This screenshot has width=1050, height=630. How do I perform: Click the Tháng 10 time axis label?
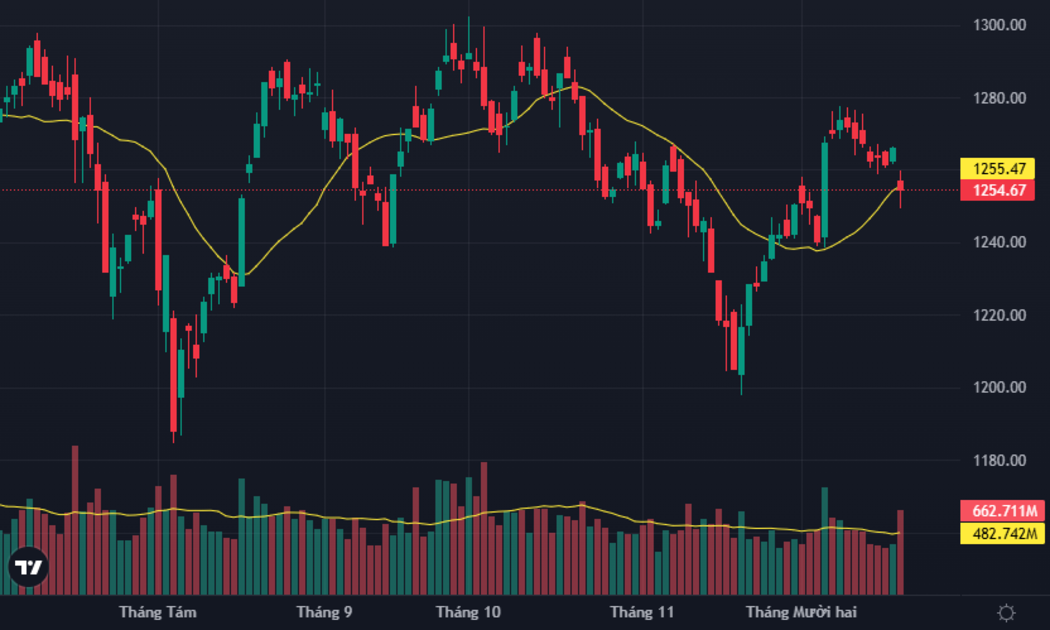(x=468, y=612)
